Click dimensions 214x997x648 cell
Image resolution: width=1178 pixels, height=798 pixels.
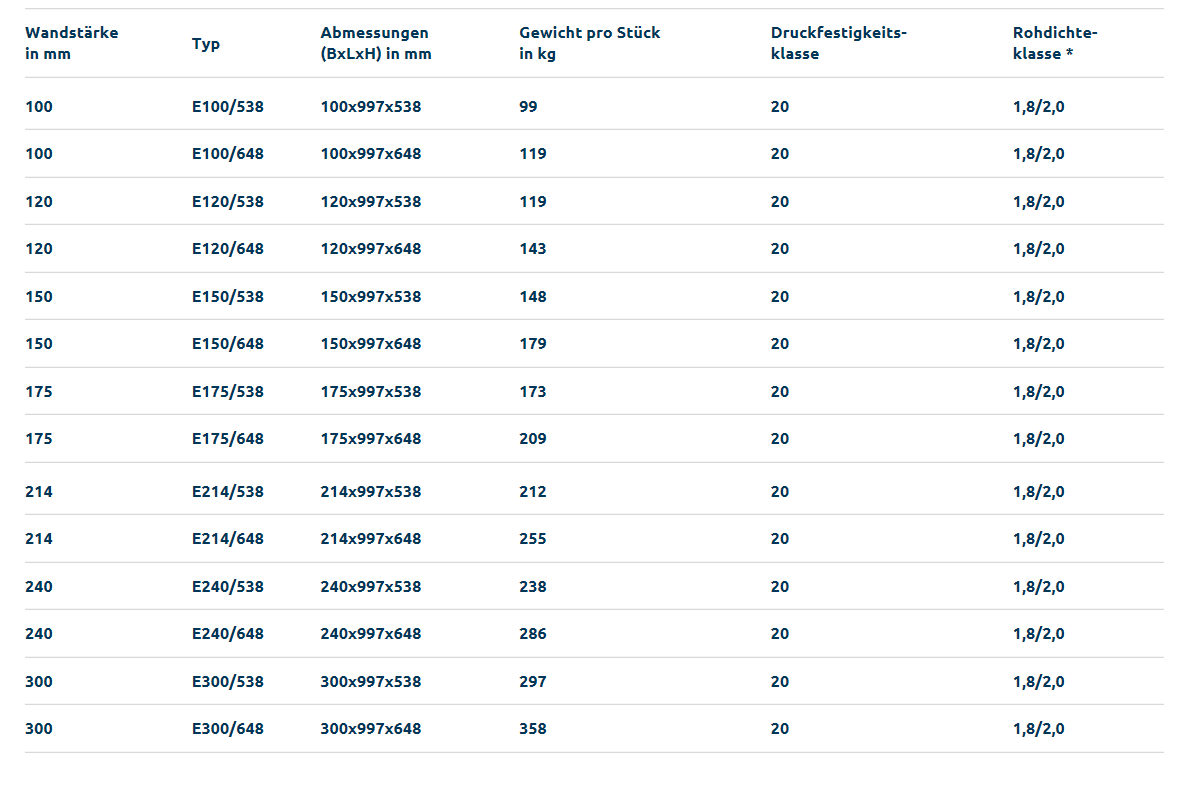370,539
